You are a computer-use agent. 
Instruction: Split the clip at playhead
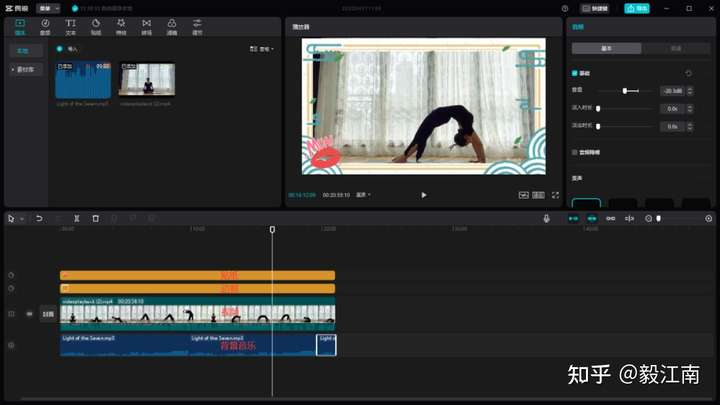pyautogui.click(x=77, y=219)
